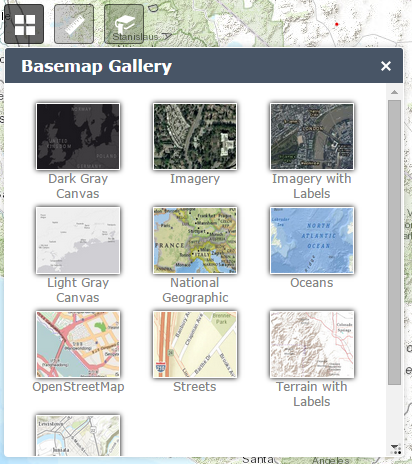Click the Light Gray Canvas caption
The height and width of the screenshot is (464, 412).
78,290
